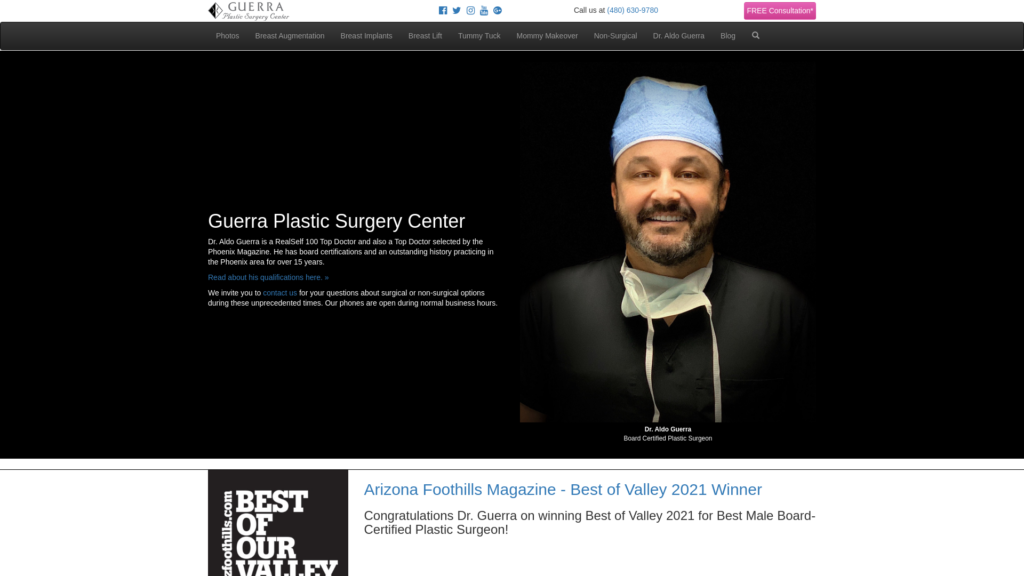Screen dimensions: 1024x576
Task: Open the YouTube social icon
Action: point(484,10)
